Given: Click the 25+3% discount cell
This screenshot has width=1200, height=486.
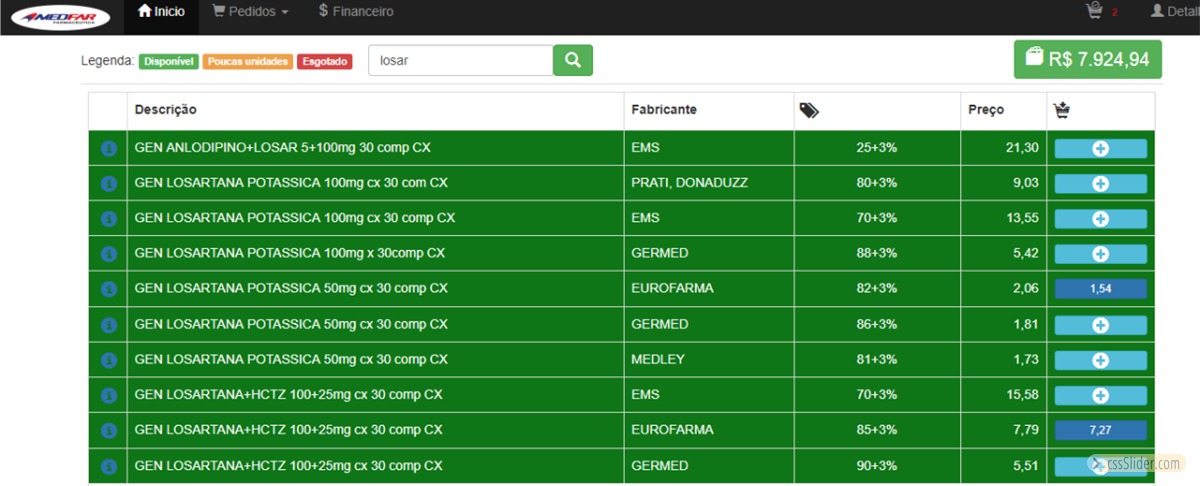Looking at the screenshot, I should tap(877, 148).
